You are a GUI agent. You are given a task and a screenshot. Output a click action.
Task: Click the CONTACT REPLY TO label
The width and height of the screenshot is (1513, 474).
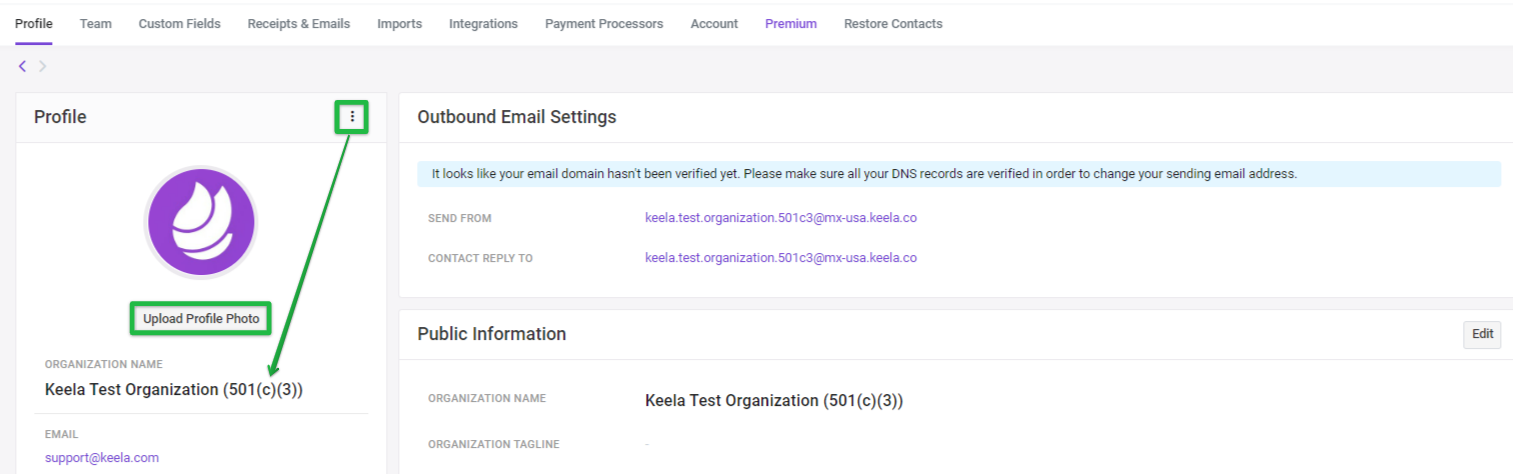coord(480,258)
